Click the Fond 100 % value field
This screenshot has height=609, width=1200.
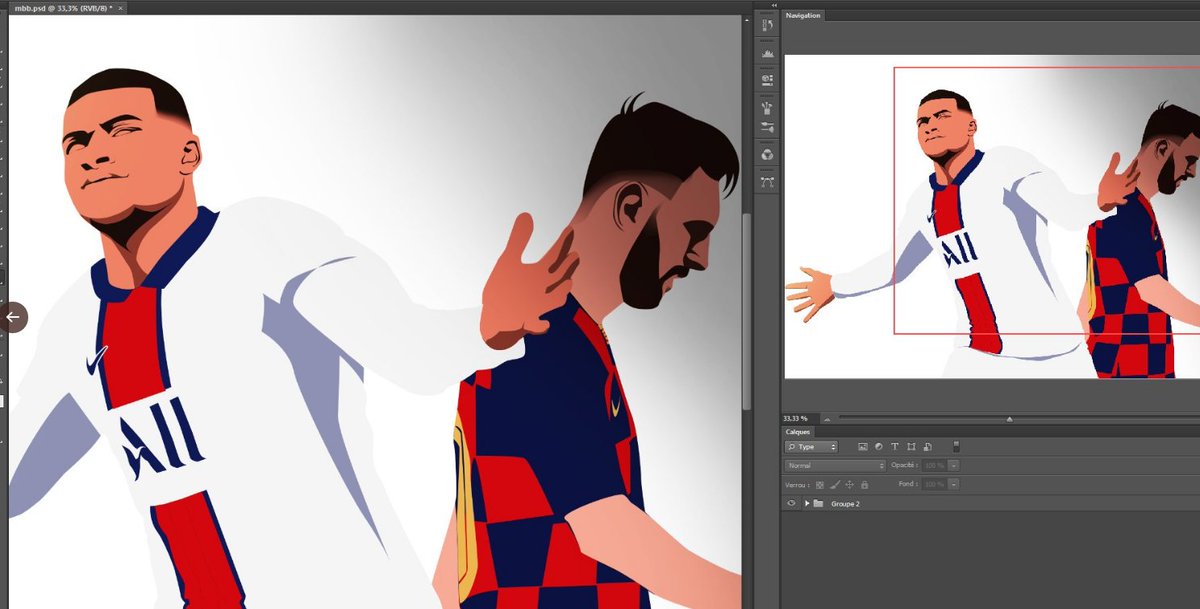coord(935,484)
